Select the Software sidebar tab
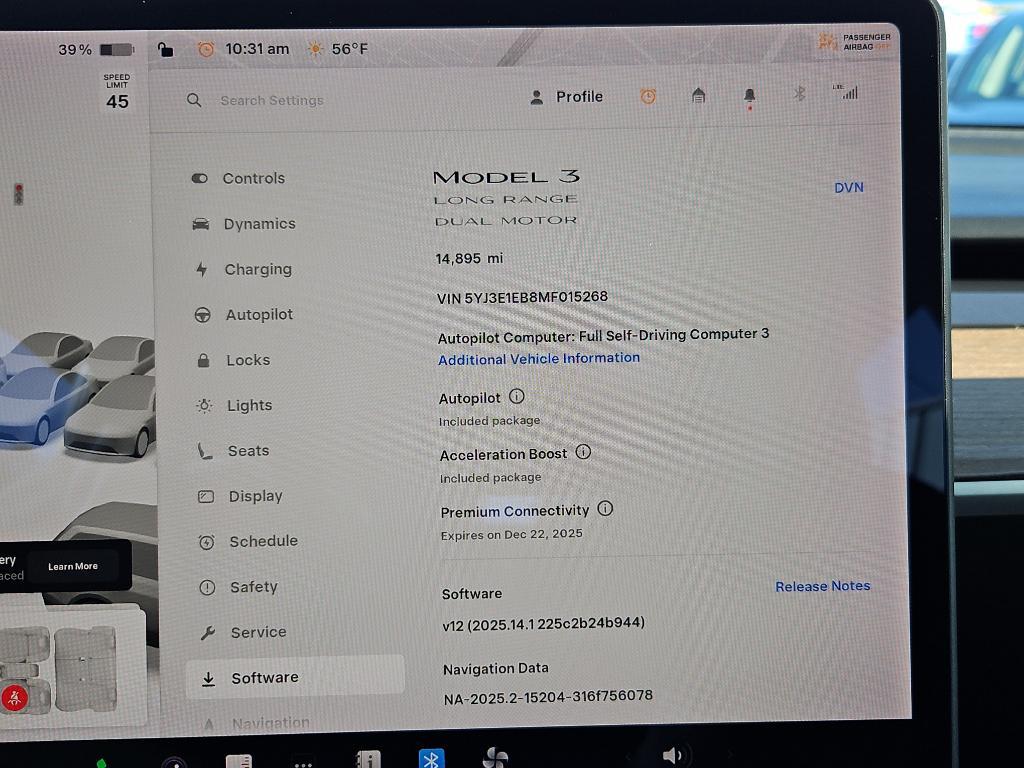Viewport: 1024px width, 768px height. click(264, 677)
